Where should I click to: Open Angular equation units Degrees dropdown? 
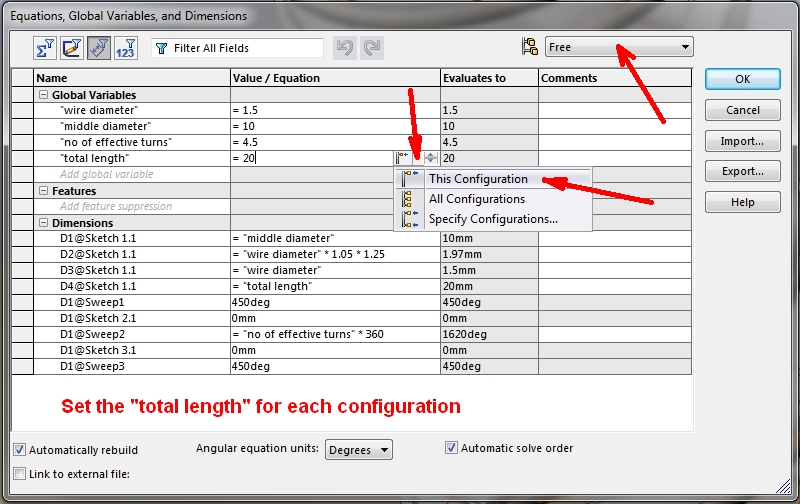tap(359, 449)
